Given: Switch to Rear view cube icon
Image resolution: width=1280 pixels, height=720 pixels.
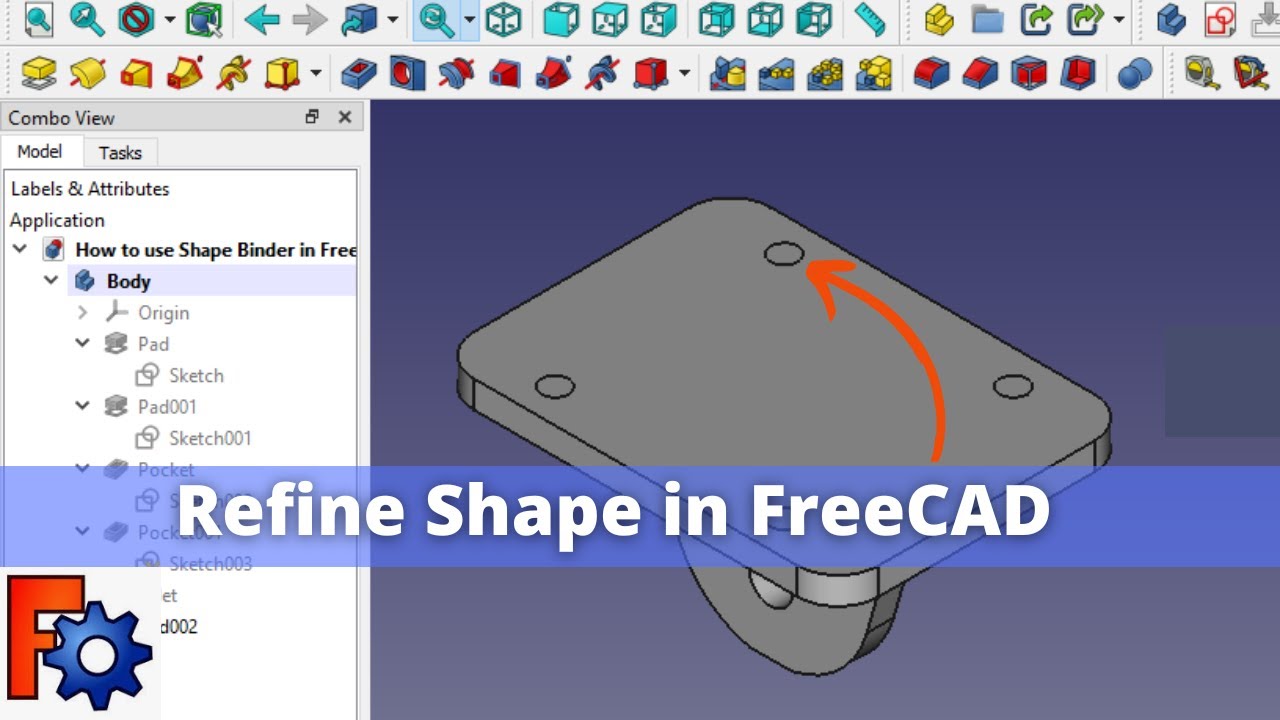Looking at the screenshot, I should (x=717, y=19).
